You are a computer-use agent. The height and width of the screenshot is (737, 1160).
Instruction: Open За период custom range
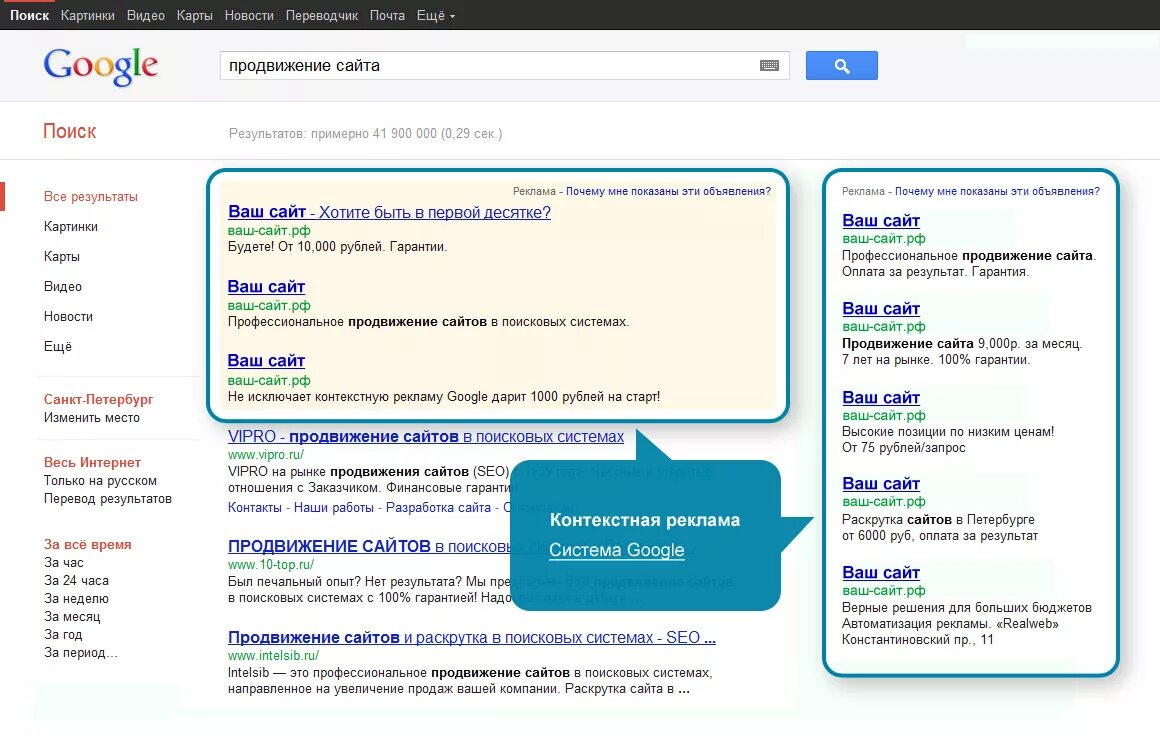tap(80, 653)
